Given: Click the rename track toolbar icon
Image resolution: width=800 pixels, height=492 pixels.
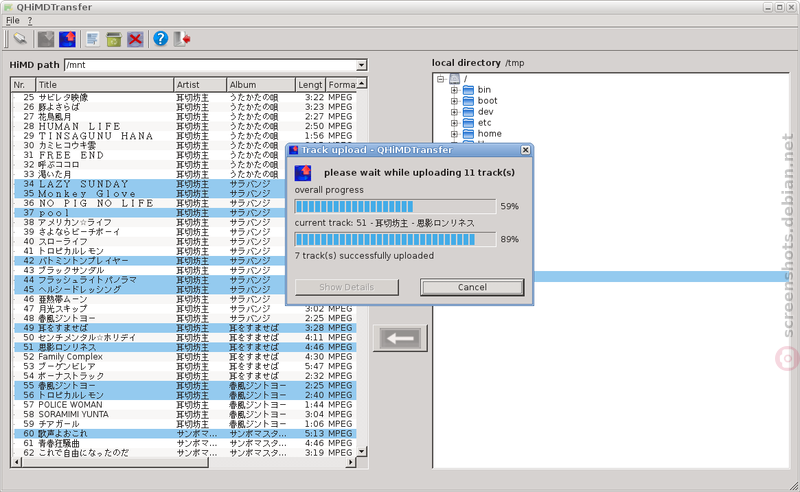Looking at the screenshot, I should (x=92, y=39).
